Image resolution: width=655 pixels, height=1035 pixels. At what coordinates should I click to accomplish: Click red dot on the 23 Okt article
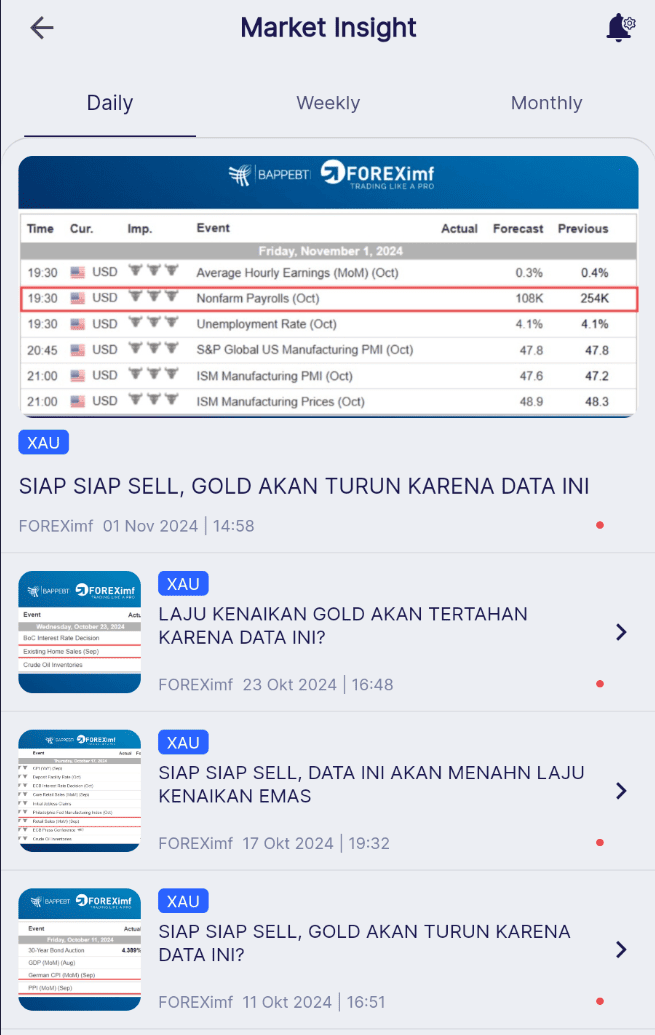coord(600,684)
